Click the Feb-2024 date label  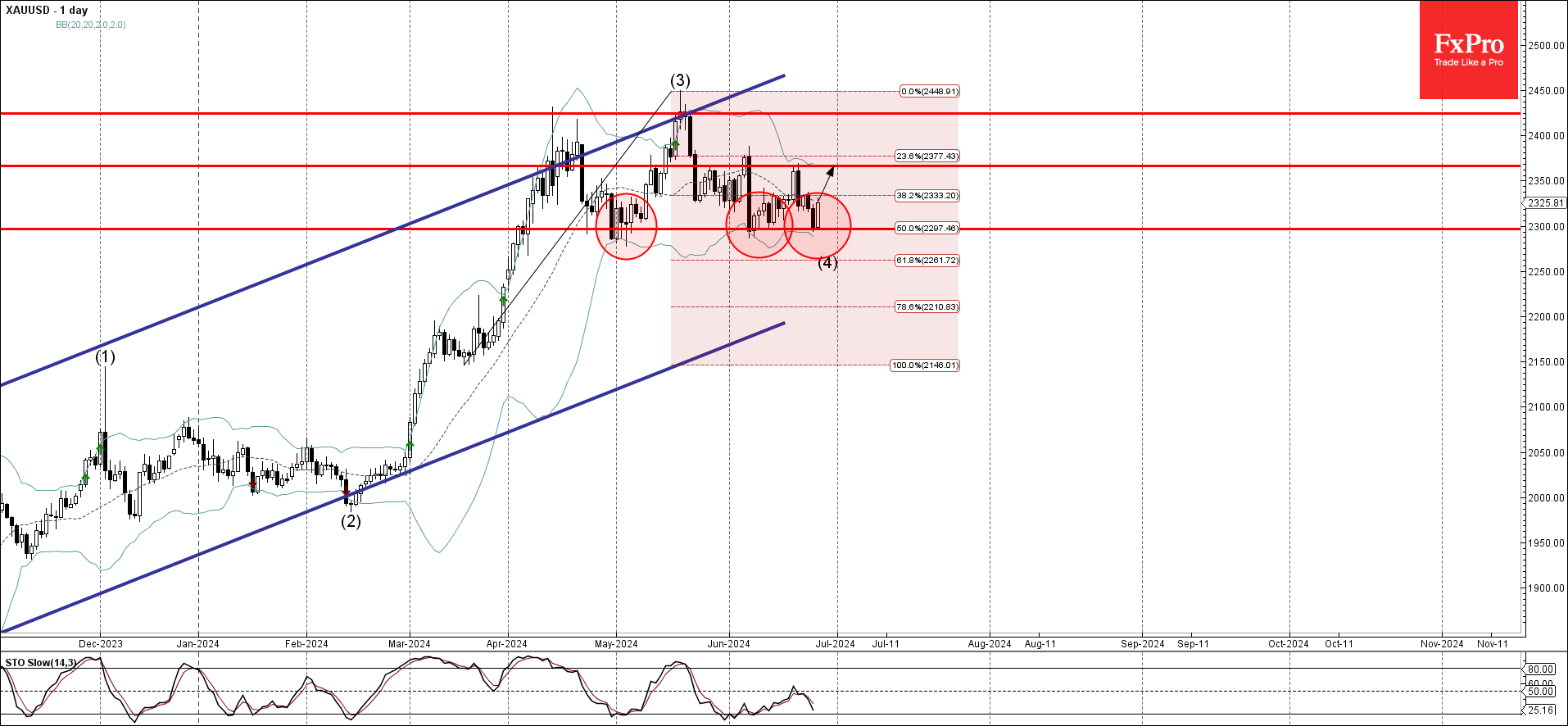[x=306, y=644]
